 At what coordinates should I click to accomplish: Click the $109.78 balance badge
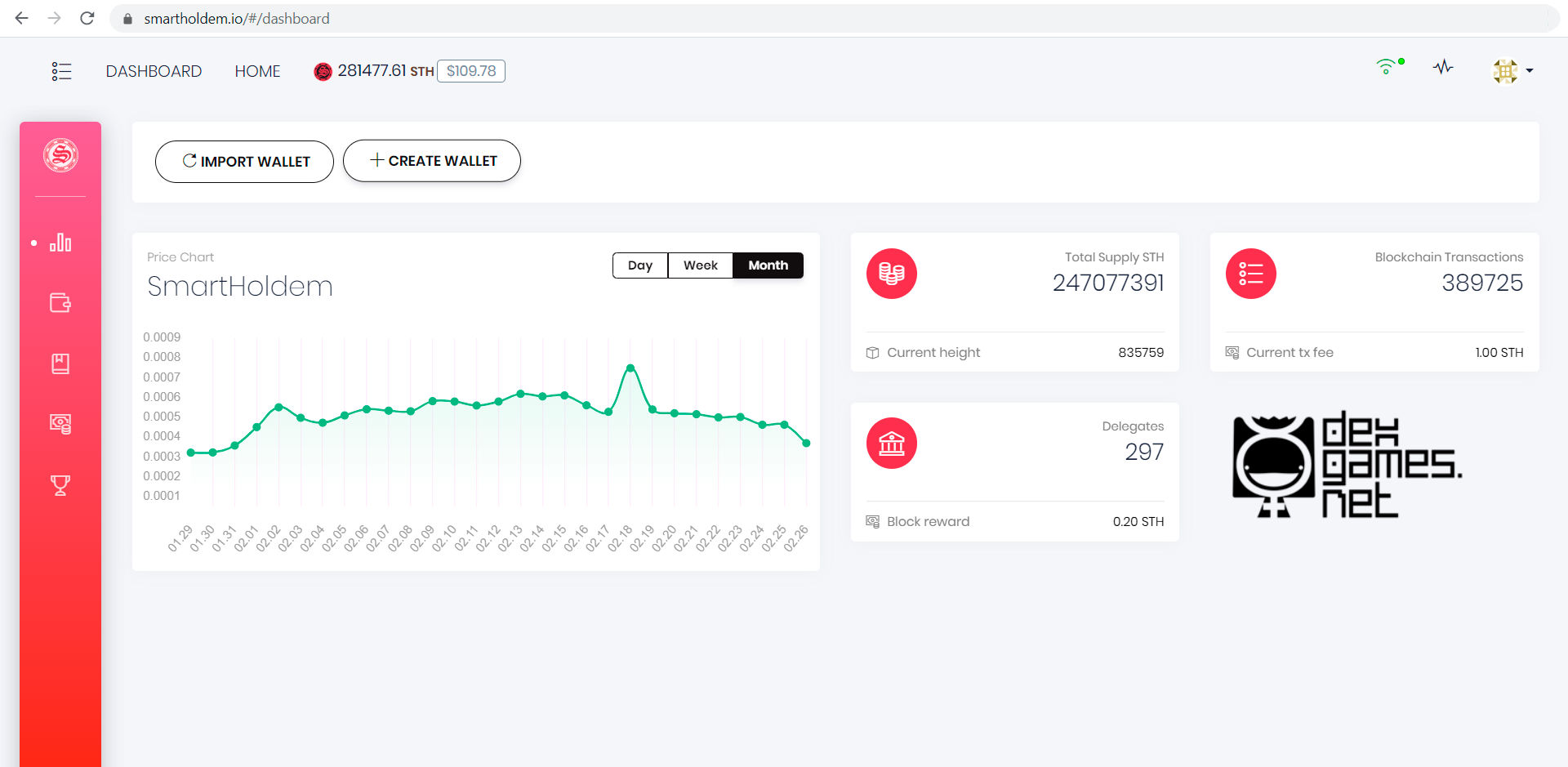(471, 71)
